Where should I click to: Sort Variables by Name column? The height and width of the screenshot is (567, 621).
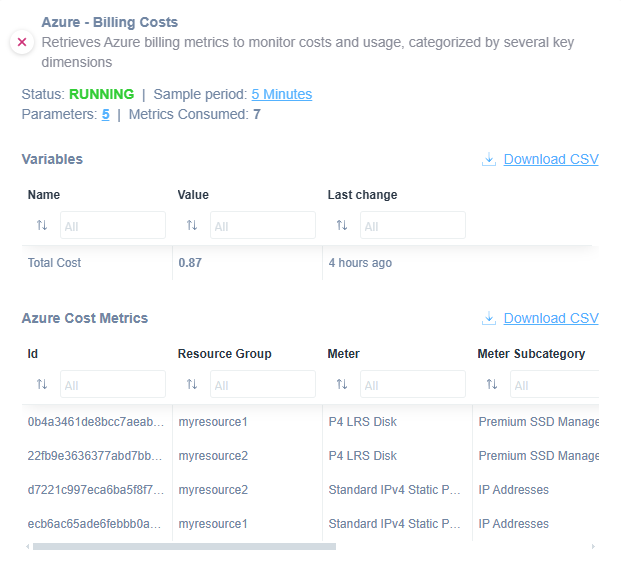point(42,225)
